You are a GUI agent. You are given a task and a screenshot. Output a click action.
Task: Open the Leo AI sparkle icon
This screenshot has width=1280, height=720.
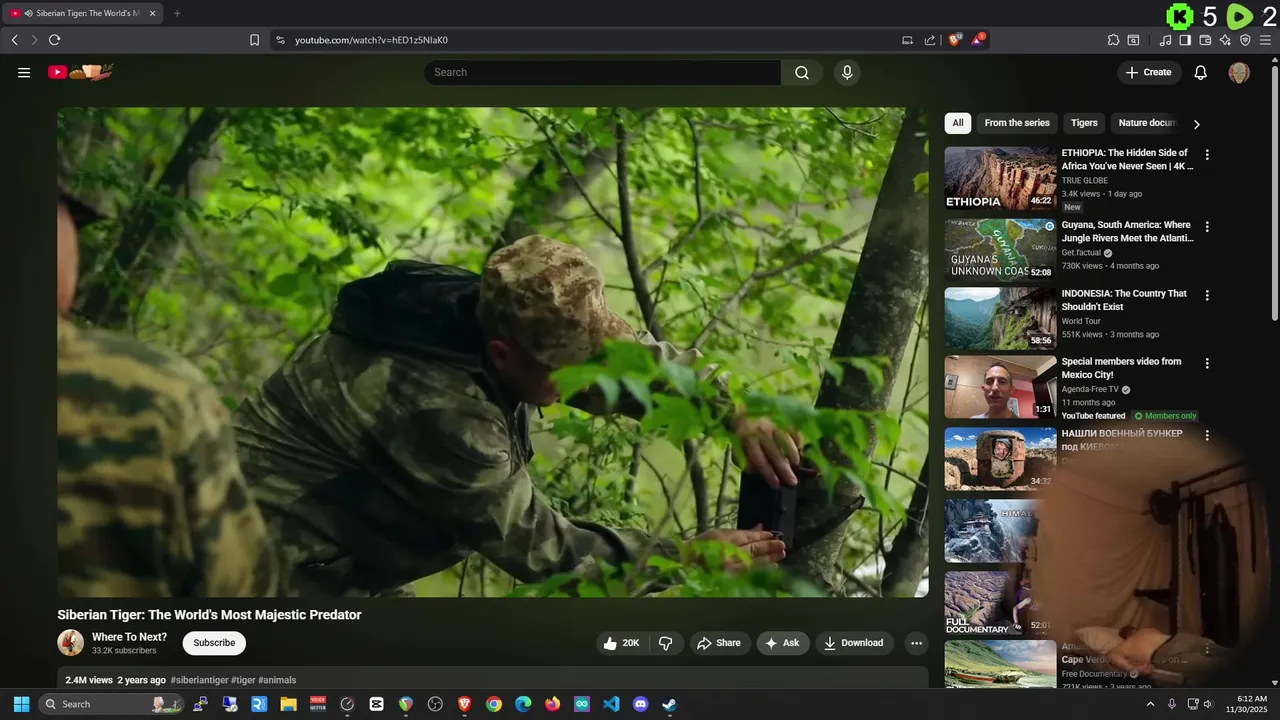1225,40
